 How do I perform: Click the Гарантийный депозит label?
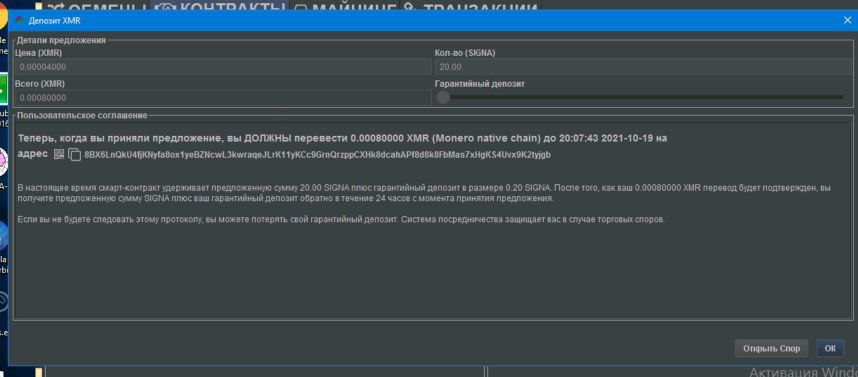coord(480,84)
